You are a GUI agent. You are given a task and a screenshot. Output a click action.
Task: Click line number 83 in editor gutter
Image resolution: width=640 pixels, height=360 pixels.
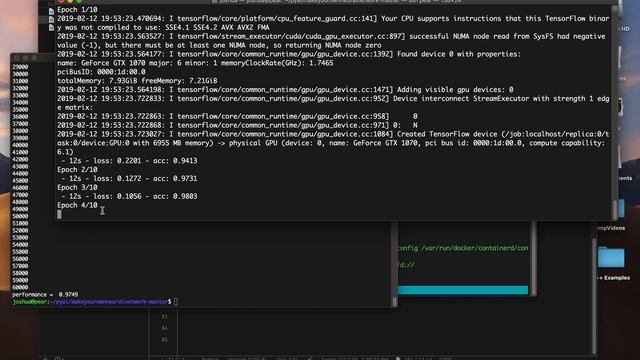tap(164, 316)
